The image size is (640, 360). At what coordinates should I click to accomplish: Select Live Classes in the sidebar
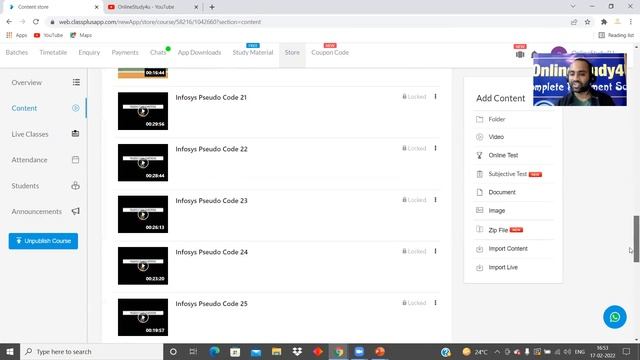coord(30,134)
